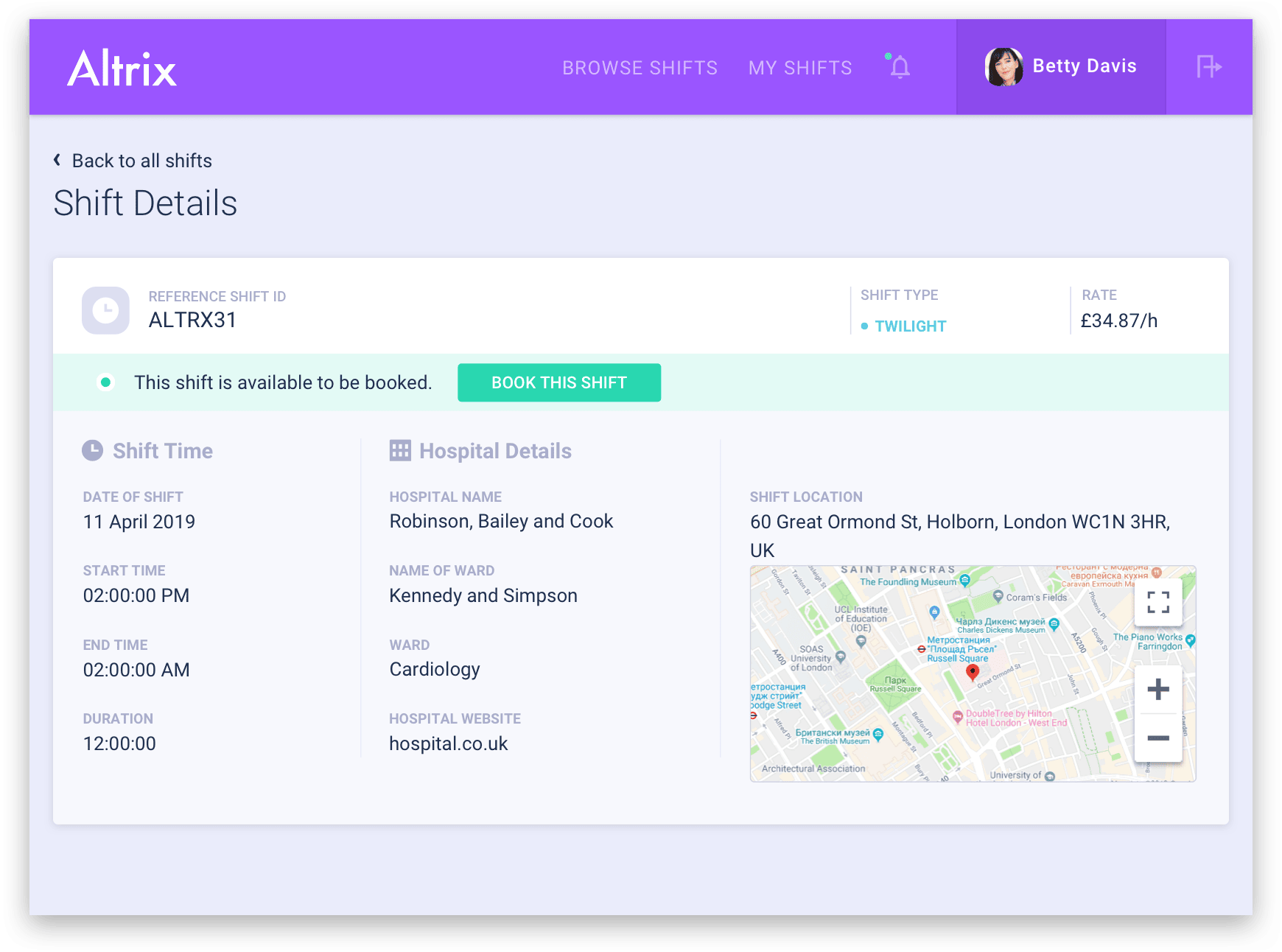Click the Shift Time clock icon
The height and width of the screenshot is (952, 1282).
pyautogui.click(x=93, y=450)
